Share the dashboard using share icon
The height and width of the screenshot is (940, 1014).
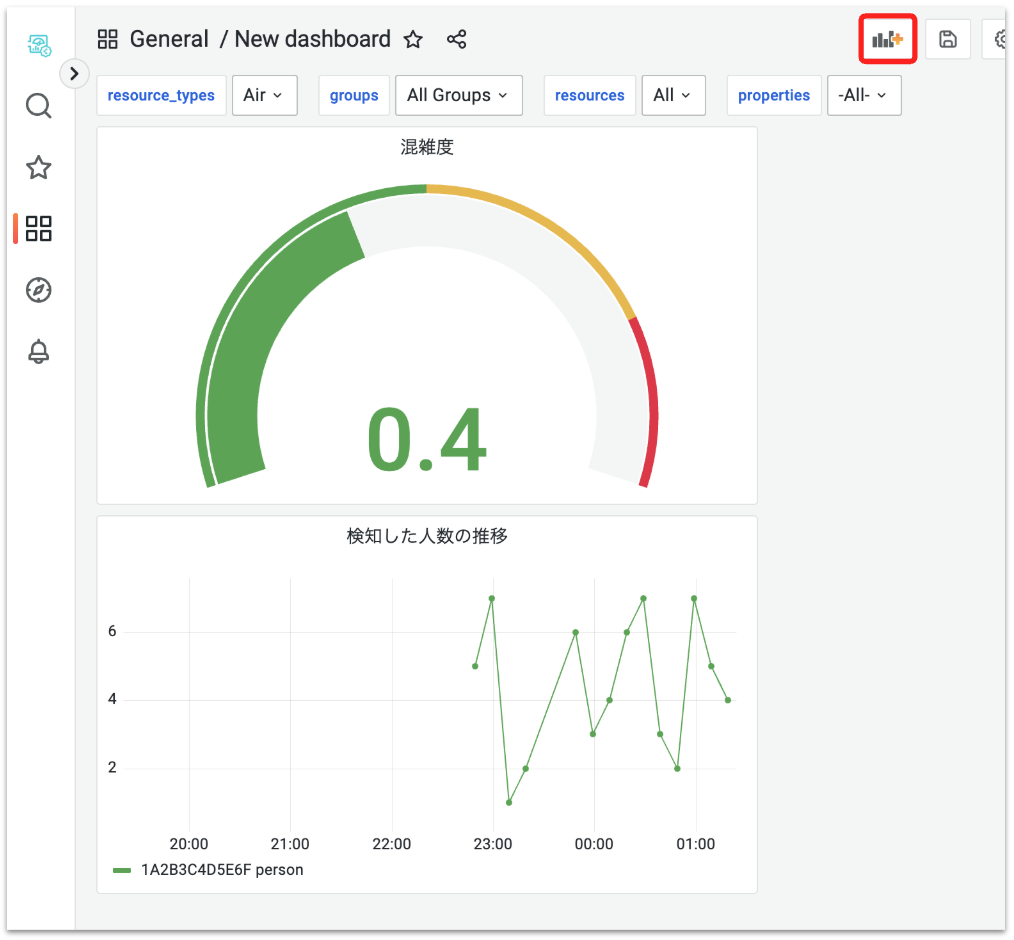click(457, 39)
